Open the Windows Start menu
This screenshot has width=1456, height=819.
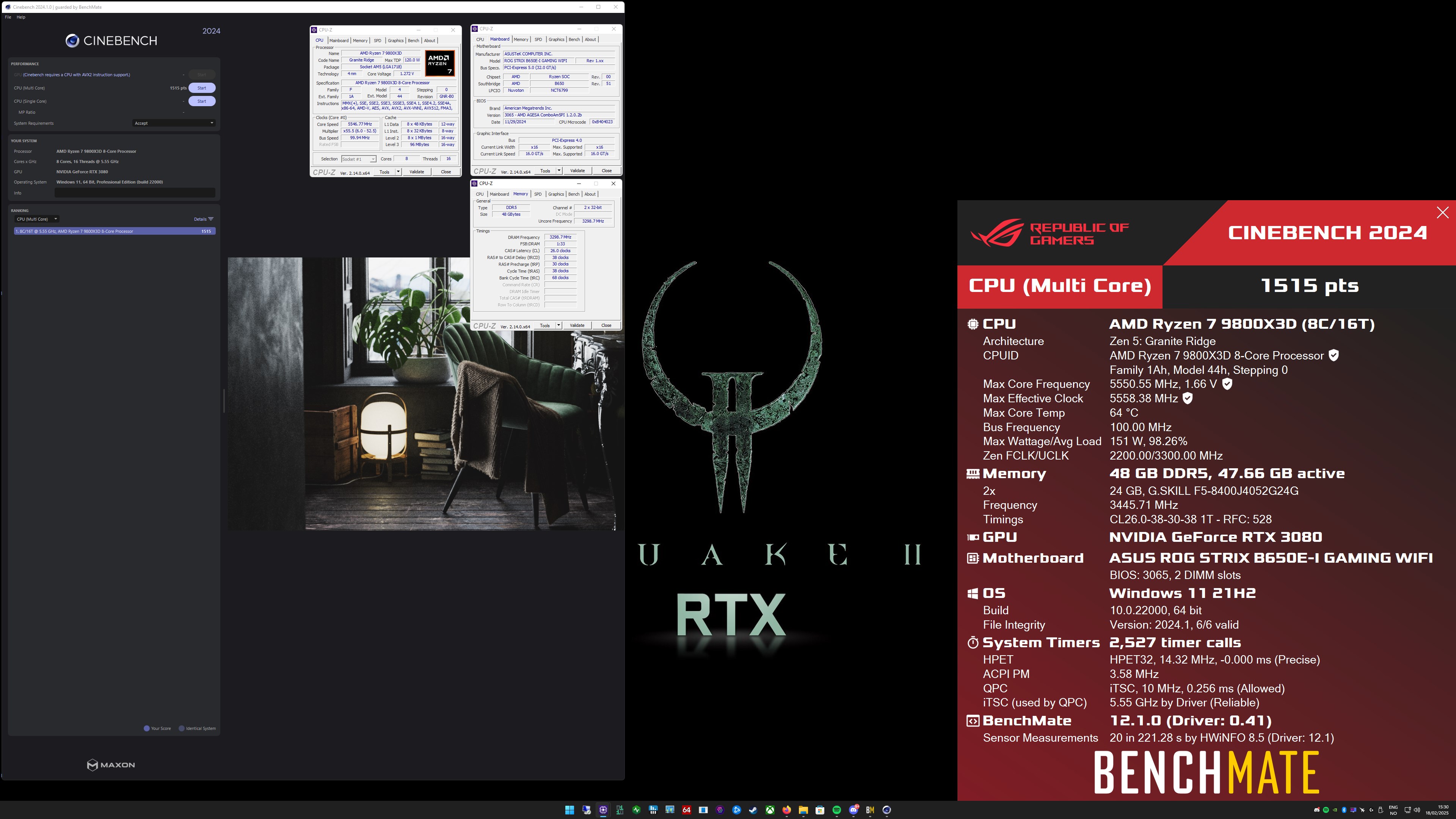[x=570, y=810]
